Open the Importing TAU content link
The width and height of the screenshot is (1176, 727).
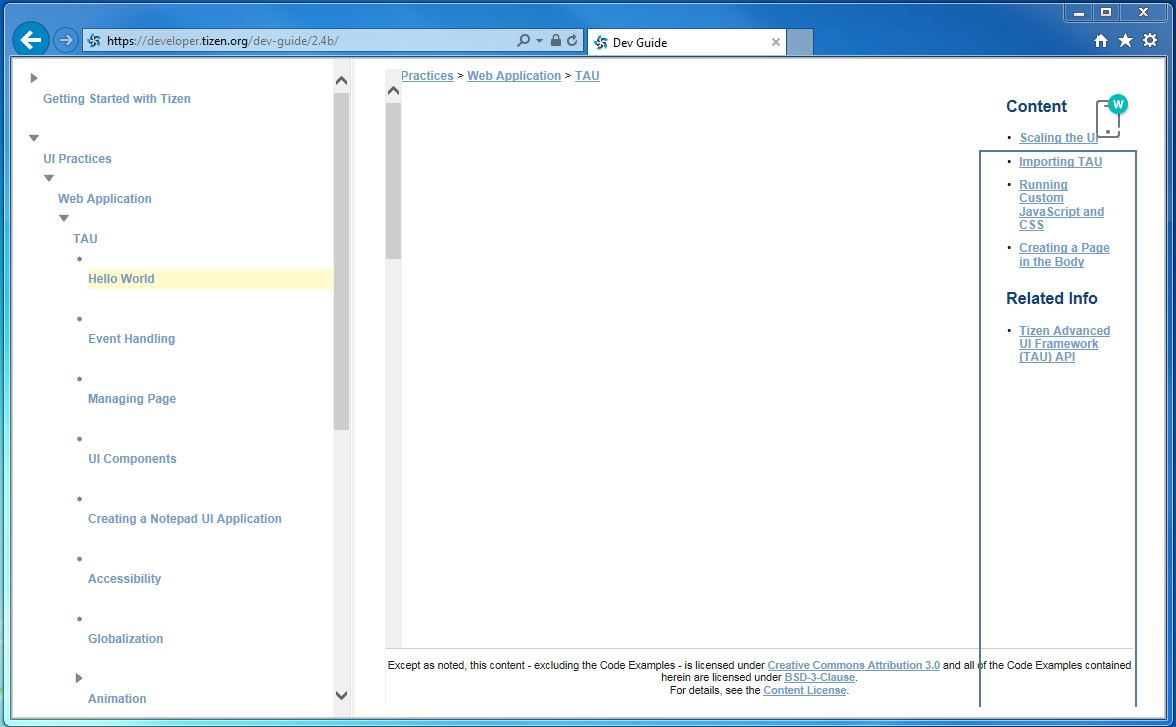[x=1060, y=162]
